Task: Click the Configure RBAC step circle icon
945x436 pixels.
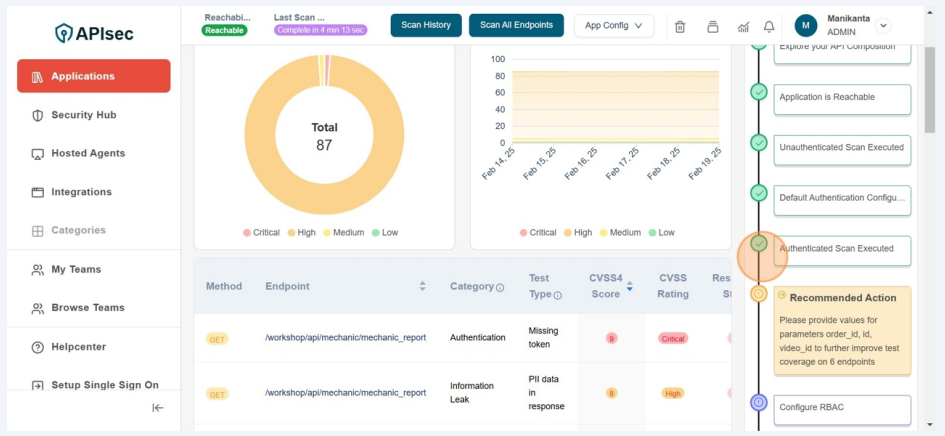Action: pyautogui.click(x=759, y=402)
